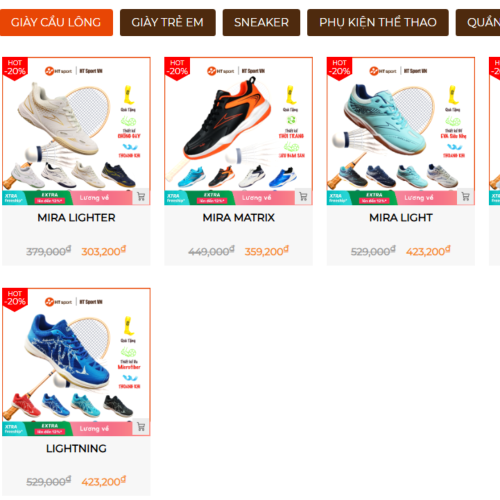The image size is (500, 500).
Task: Add MIRA MATRIX to cart icon
Action: pyautogui.click(x=303, y=197)
